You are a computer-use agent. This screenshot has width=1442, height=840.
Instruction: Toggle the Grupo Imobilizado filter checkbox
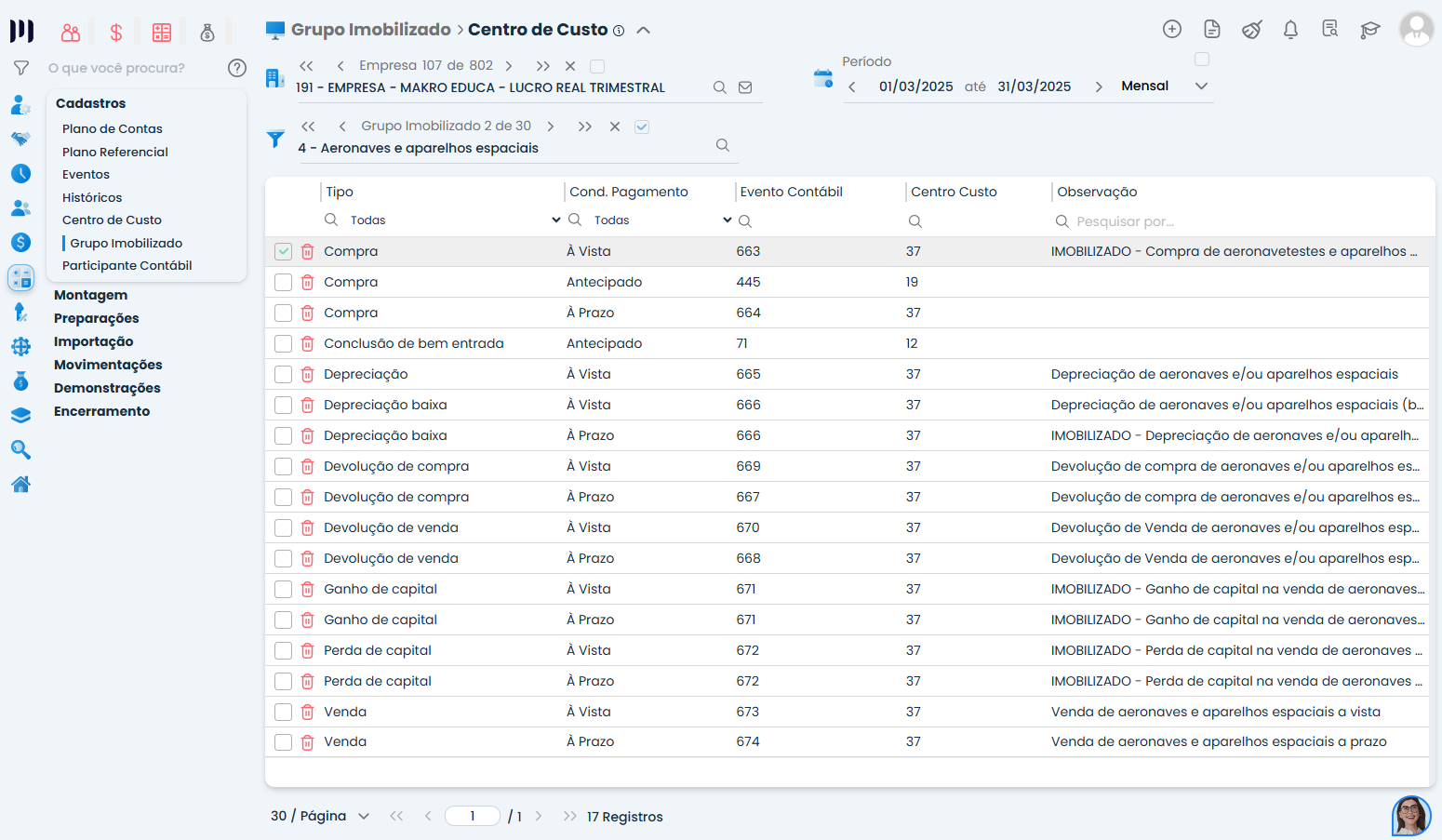tap(642, 127)
